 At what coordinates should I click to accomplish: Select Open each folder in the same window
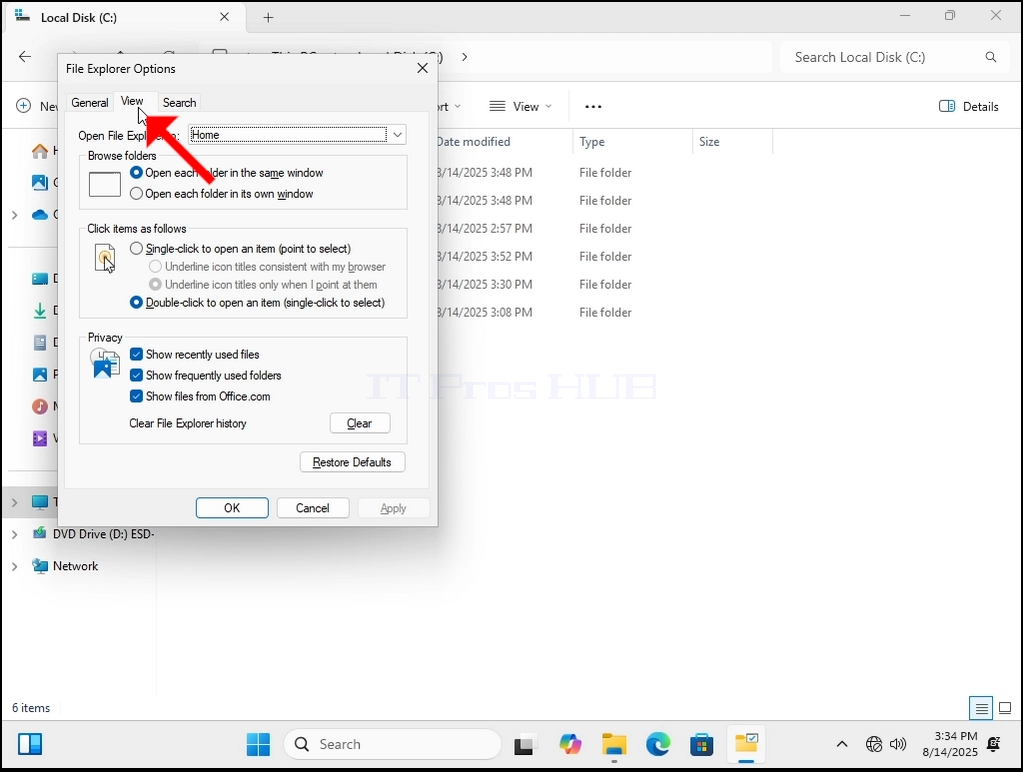click(x=226, y=173)
